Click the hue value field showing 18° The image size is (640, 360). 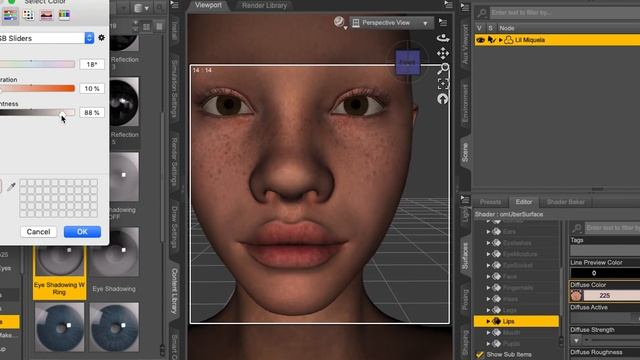pos(92,64)
